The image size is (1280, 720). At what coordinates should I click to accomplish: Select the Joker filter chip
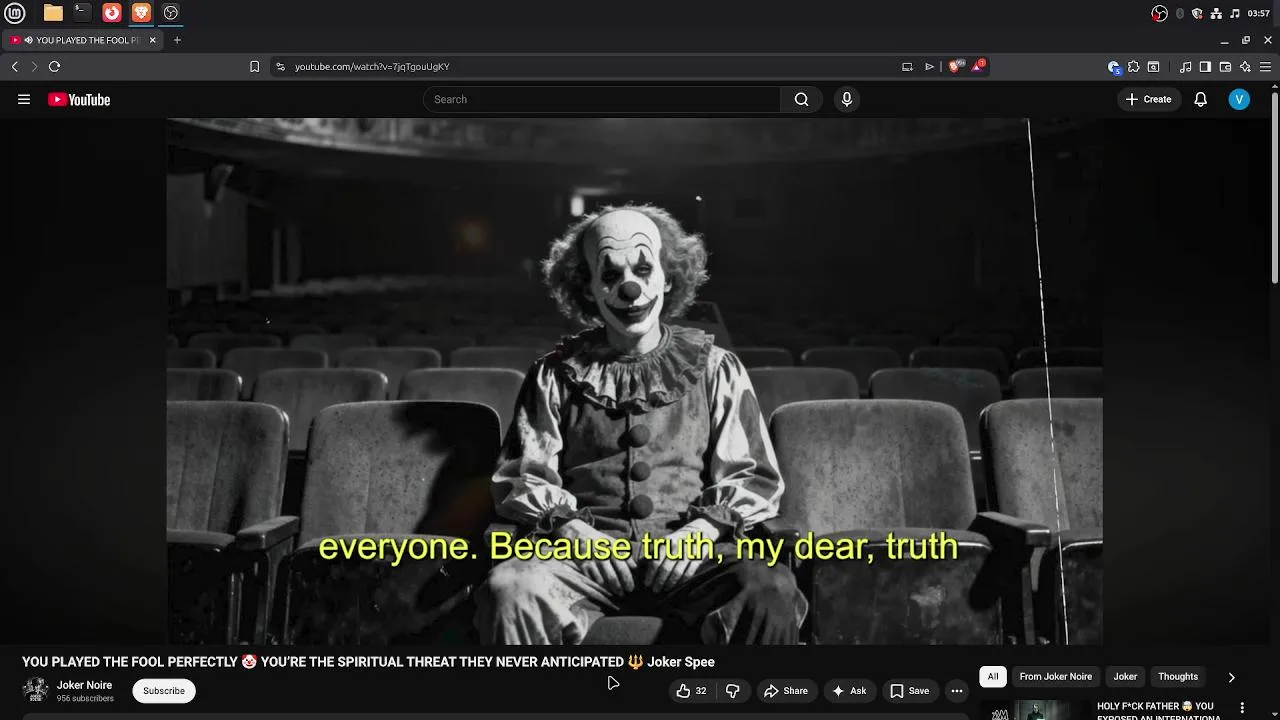1126,677
